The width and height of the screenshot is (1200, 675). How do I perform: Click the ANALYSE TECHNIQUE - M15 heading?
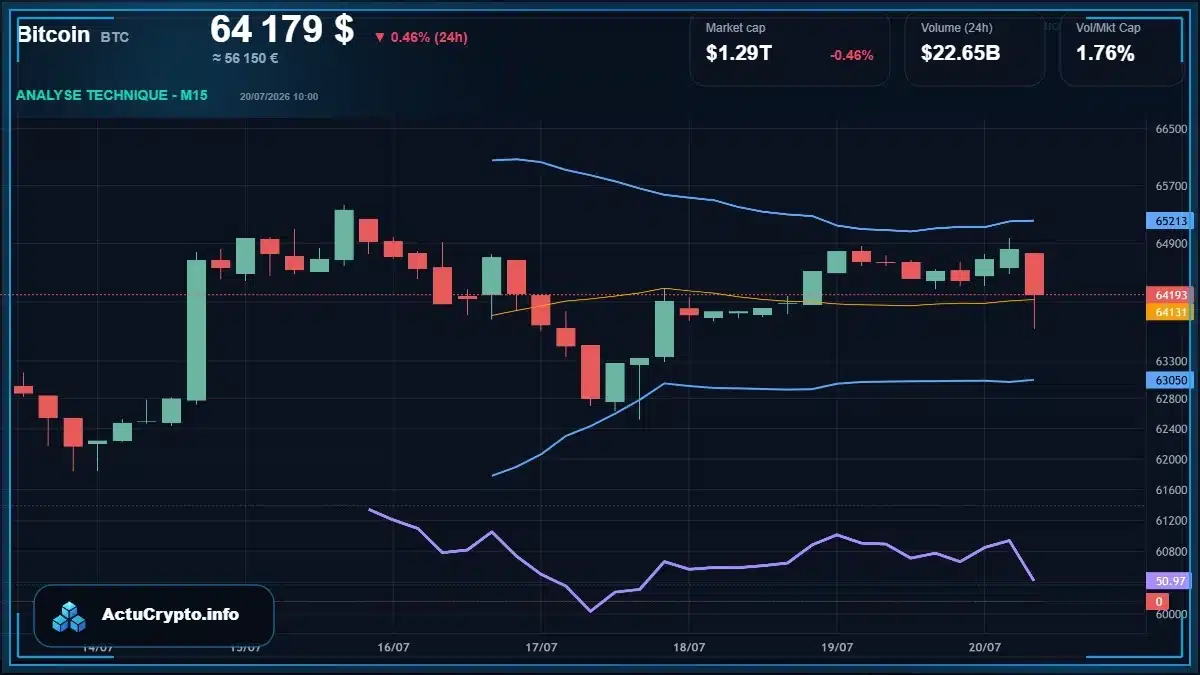point(112,95)
